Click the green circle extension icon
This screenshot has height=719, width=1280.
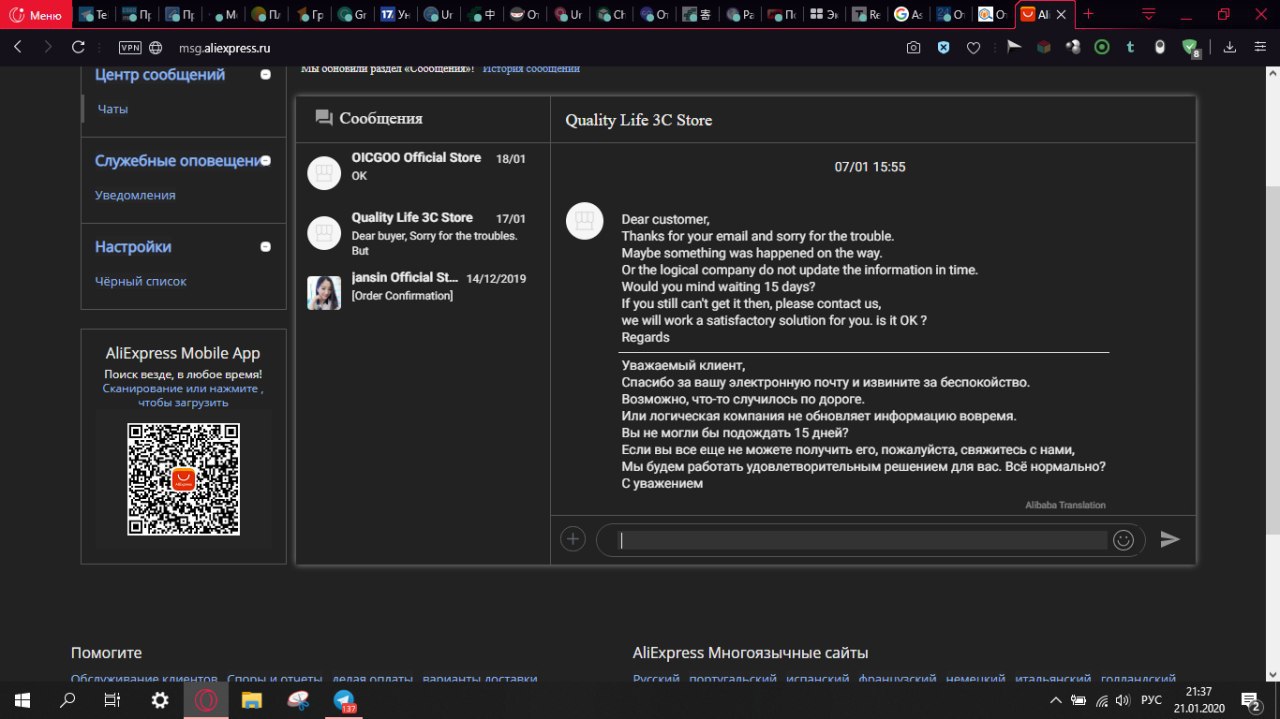click(1102, 46)
